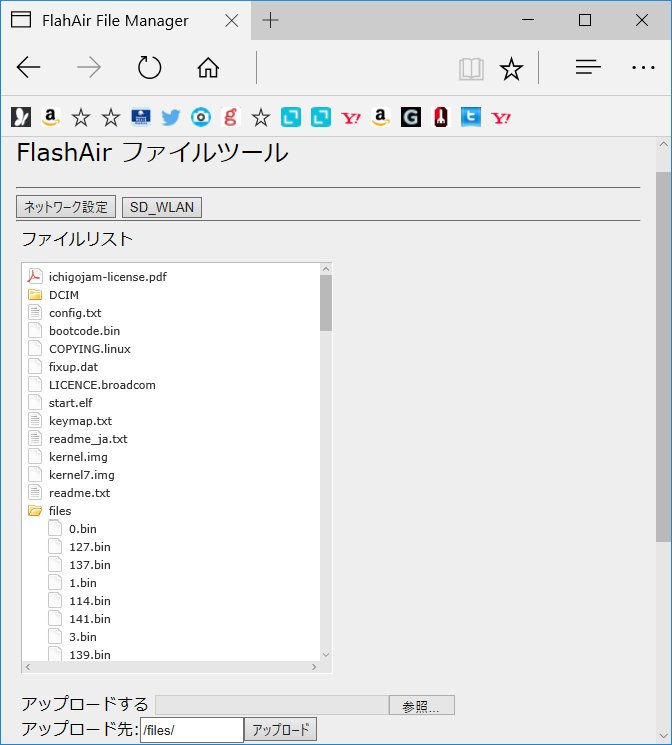Open the second Amazon bookmark icon

[x=381, y=117]
